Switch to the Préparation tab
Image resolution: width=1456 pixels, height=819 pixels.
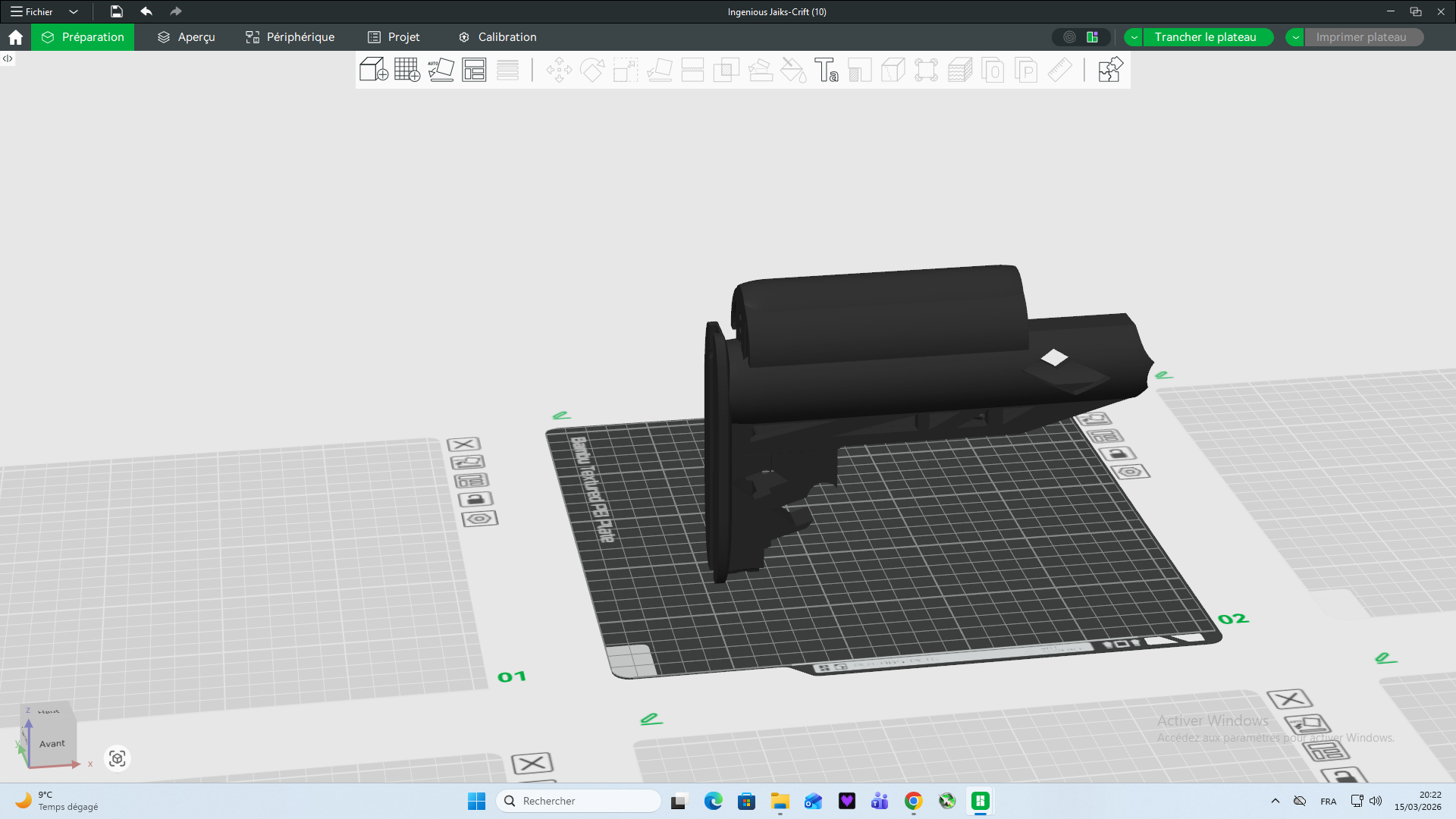83,37
